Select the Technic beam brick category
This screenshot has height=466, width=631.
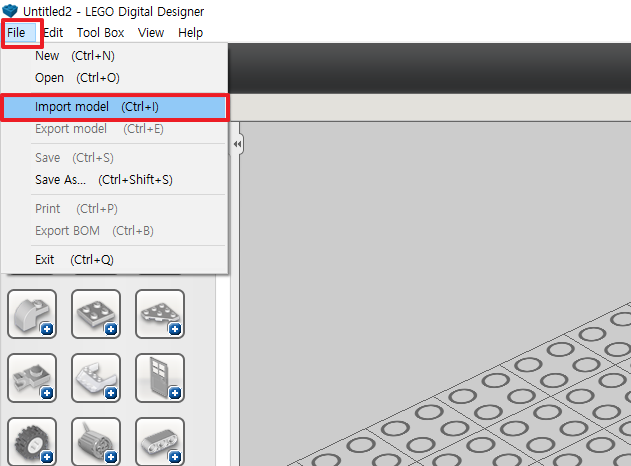click(160, 441)
